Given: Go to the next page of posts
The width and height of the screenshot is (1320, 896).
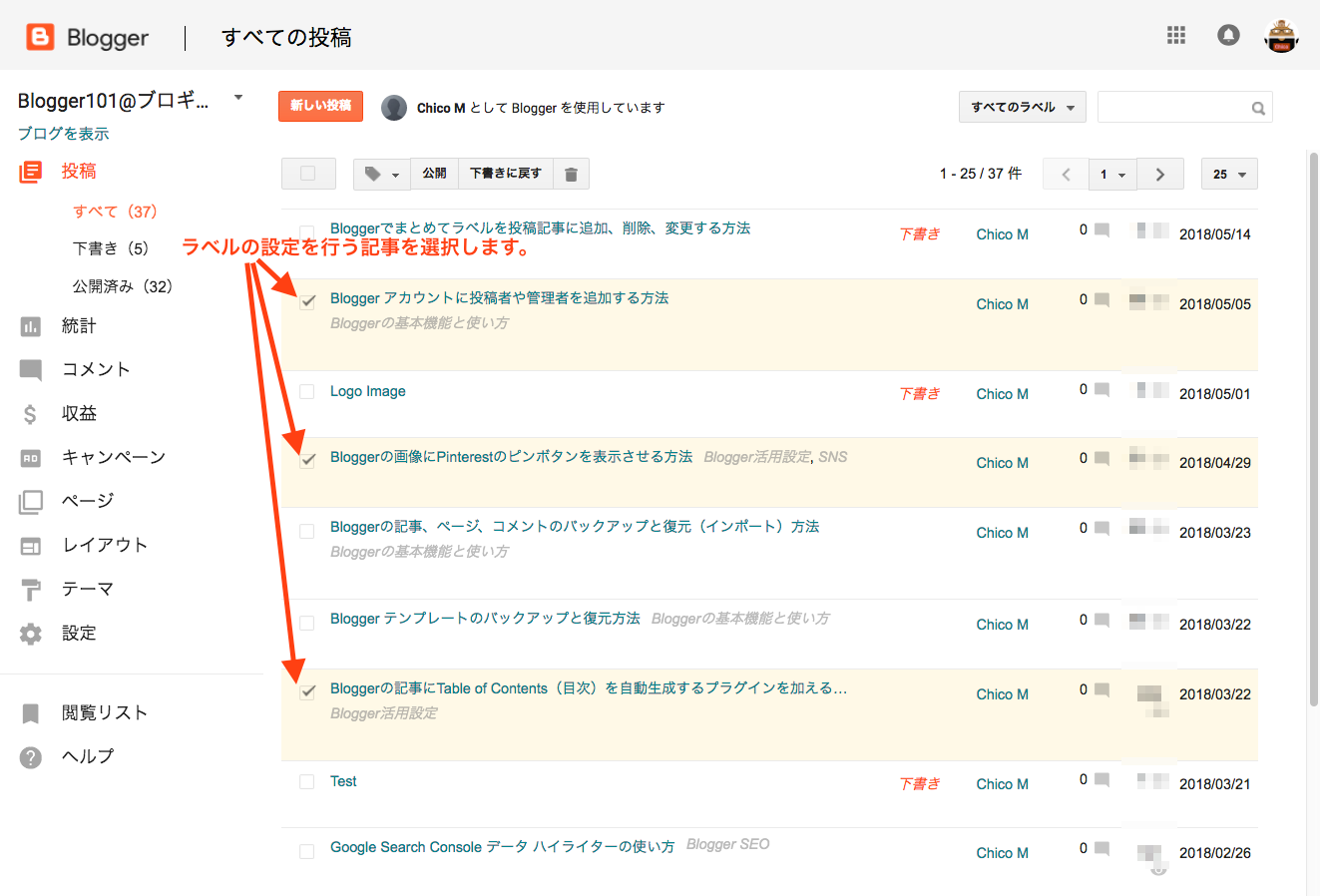Looking at the screenshot, I should coord(1160,174).
